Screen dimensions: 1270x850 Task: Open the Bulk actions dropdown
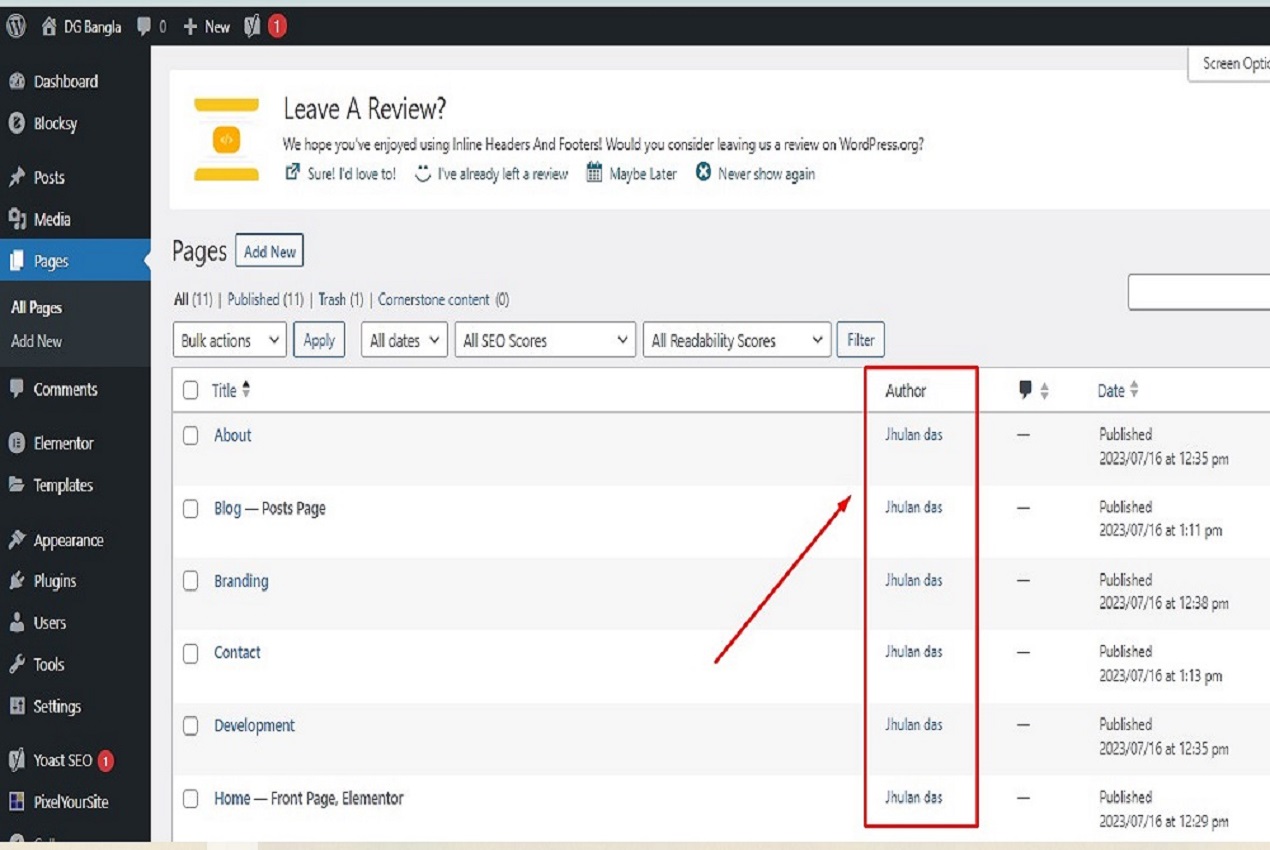pos(230,340)
